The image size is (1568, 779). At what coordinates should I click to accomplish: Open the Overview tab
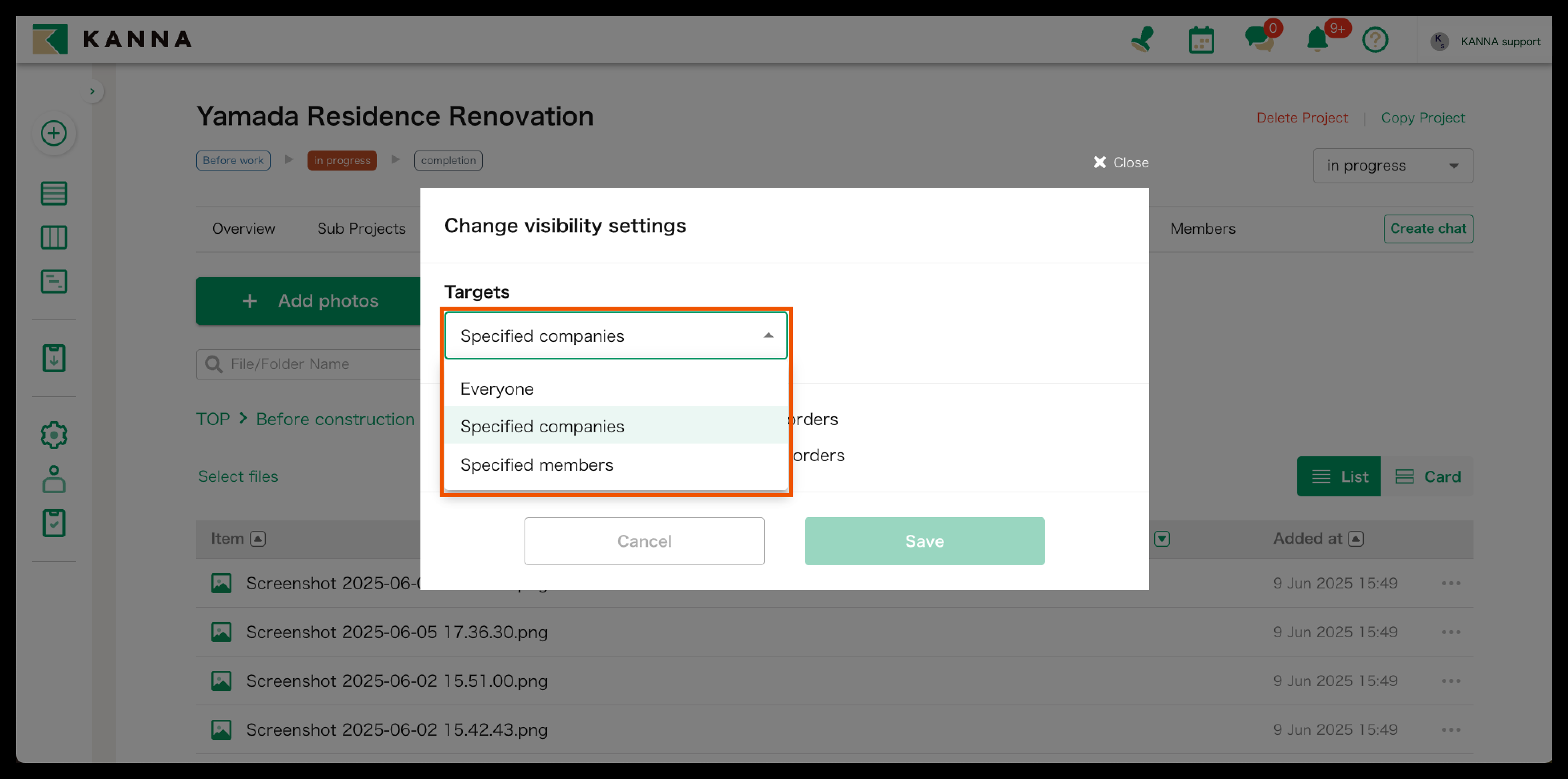coord(243,229)
